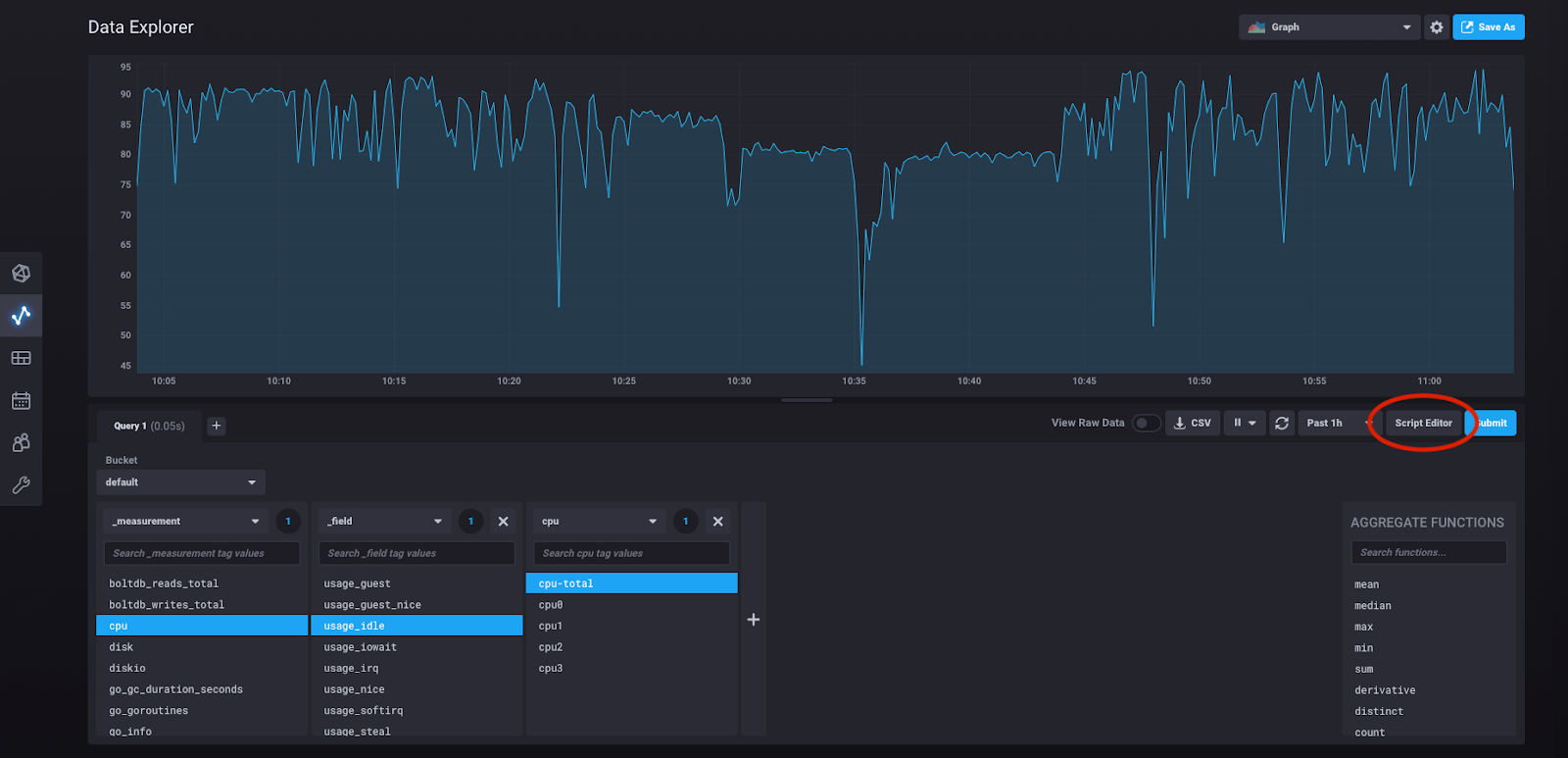
Task: Select go_goroutines measurement
Action: pos(202,711)
